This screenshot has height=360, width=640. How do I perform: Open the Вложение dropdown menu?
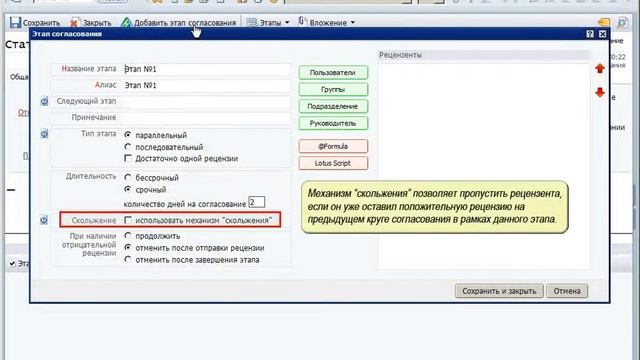pos(327,22)
